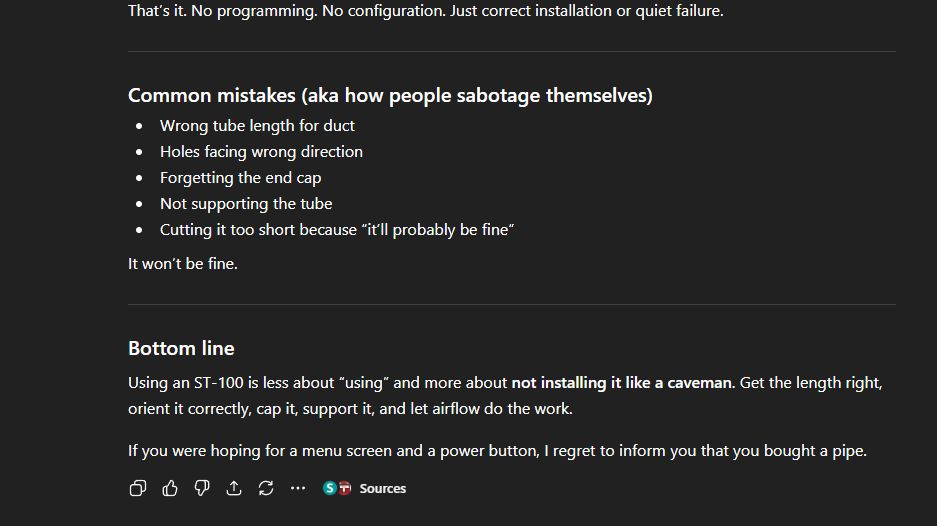Regenerate the response with the circular arrows icon
This screenshot has height=526, width=937.
tap(266, 488)
